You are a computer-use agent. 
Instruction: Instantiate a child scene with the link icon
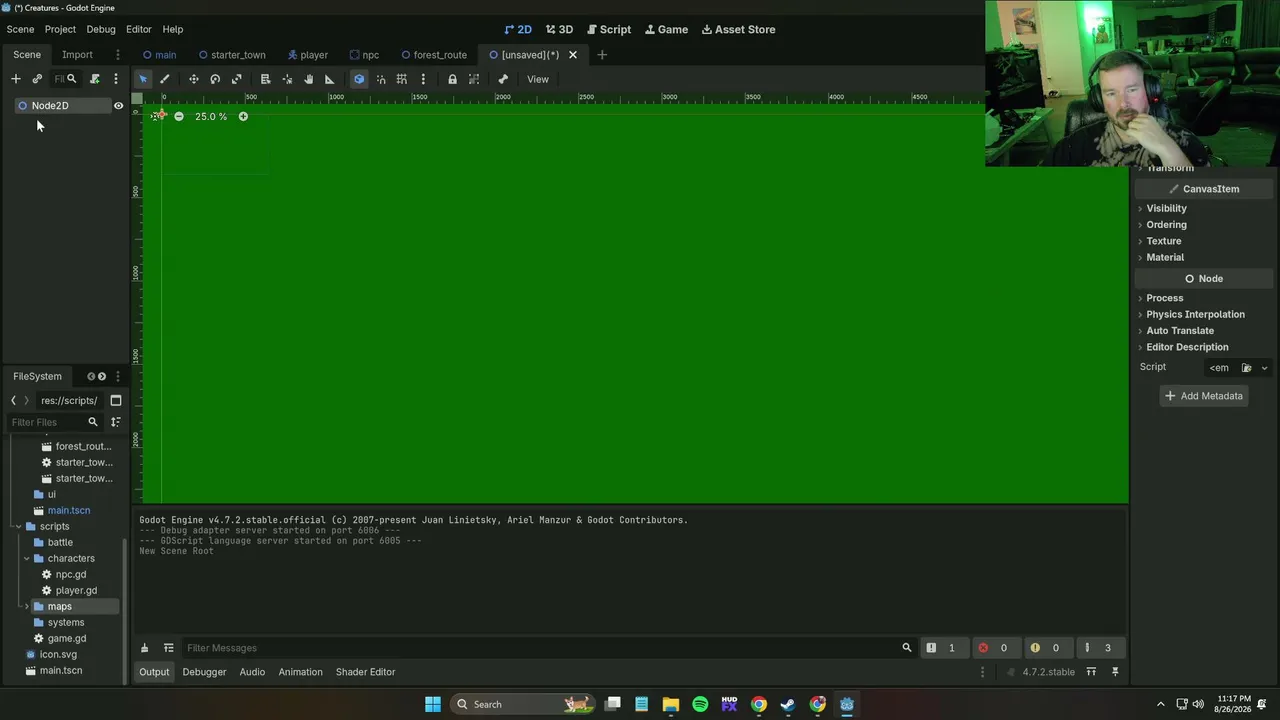(37, 79)
